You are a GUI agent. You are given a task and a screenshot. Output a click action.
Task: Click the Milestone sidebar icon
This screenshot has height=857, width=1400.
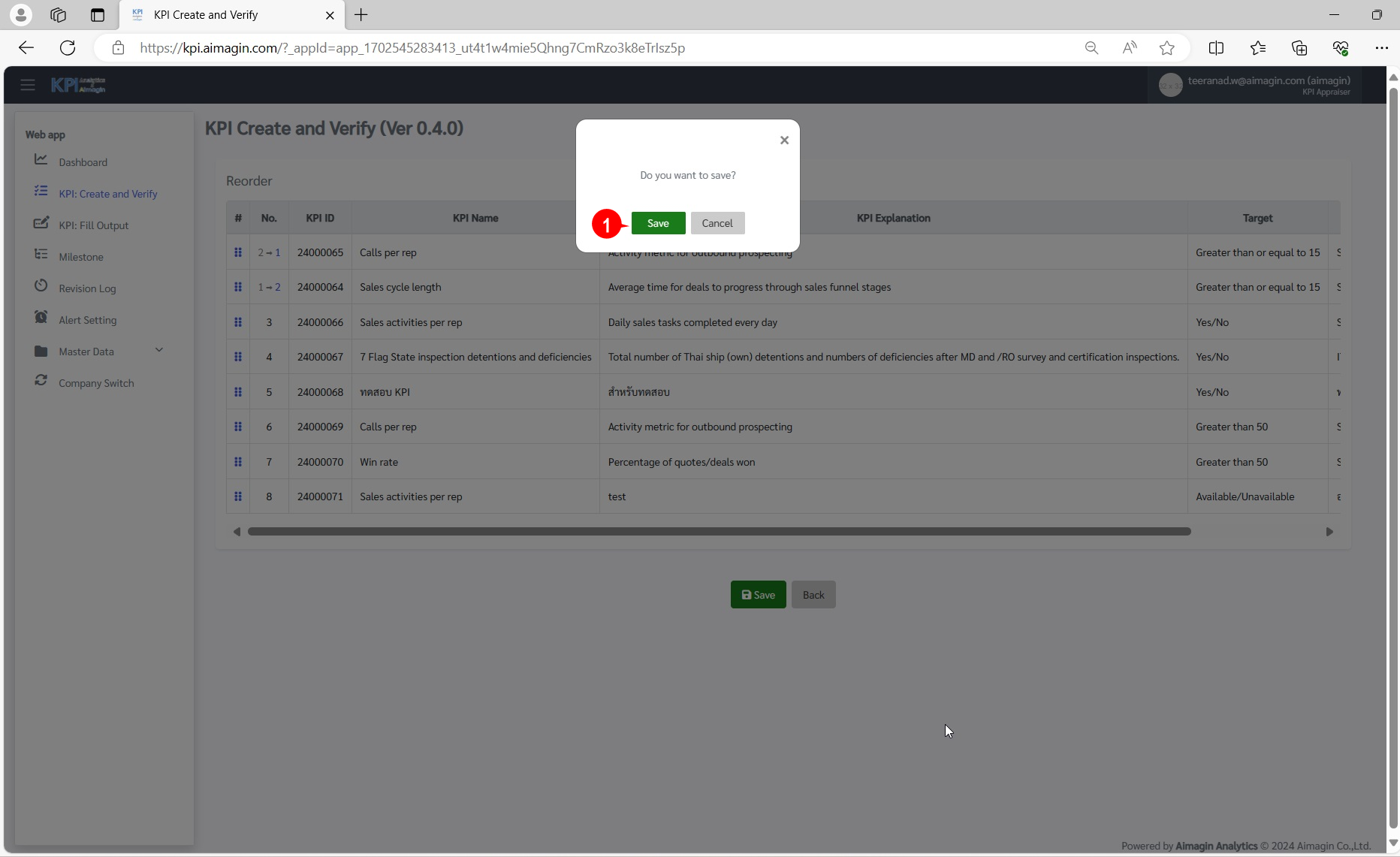tap(41, 255)
